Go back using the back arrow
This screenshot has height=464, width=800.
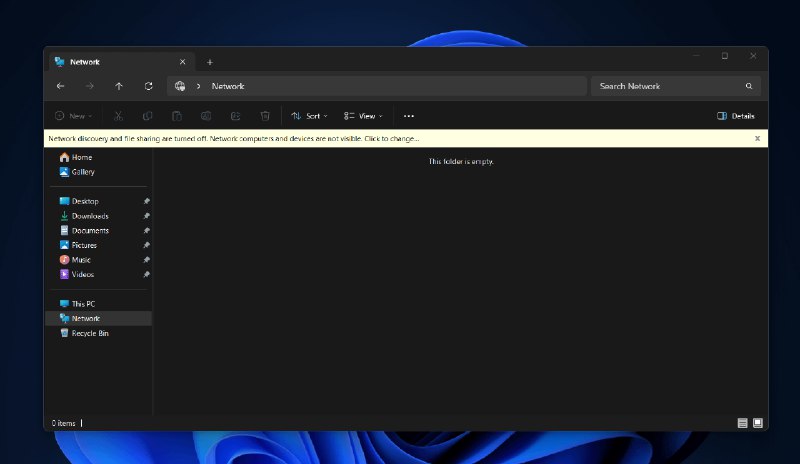click(60, 86)
